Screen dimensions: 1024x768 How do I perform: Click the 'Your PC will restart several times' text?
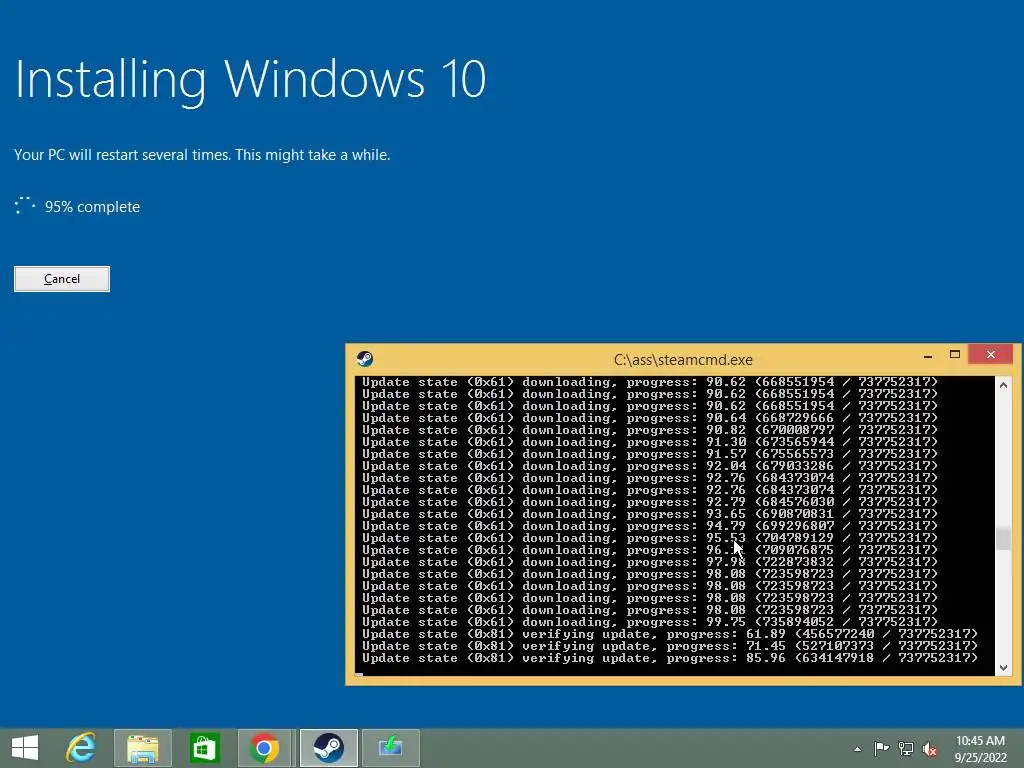202,155
